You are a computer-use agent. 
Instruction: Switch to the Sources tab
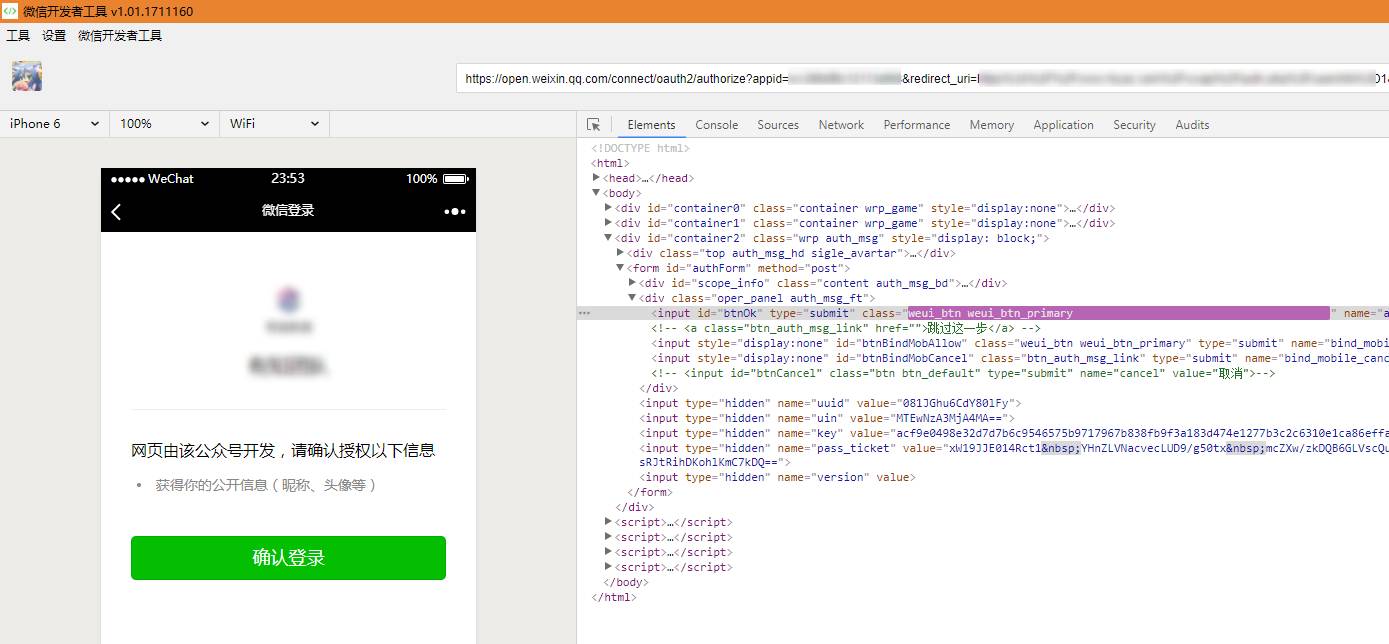coord(778,125)
